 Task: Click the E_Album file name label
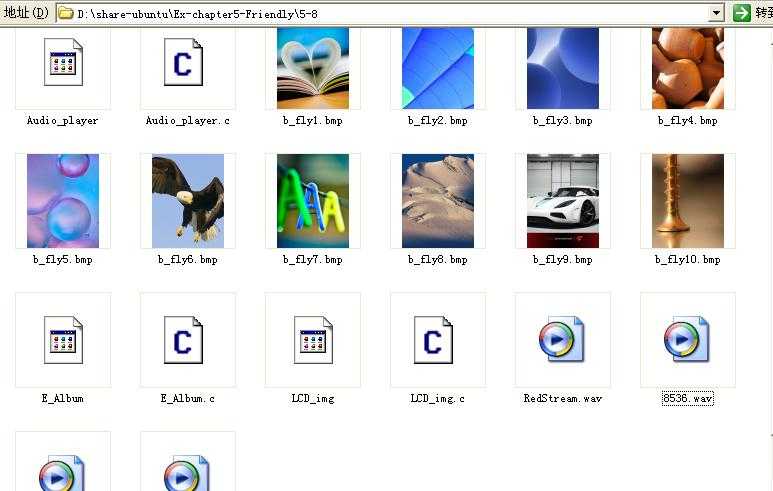63,398
